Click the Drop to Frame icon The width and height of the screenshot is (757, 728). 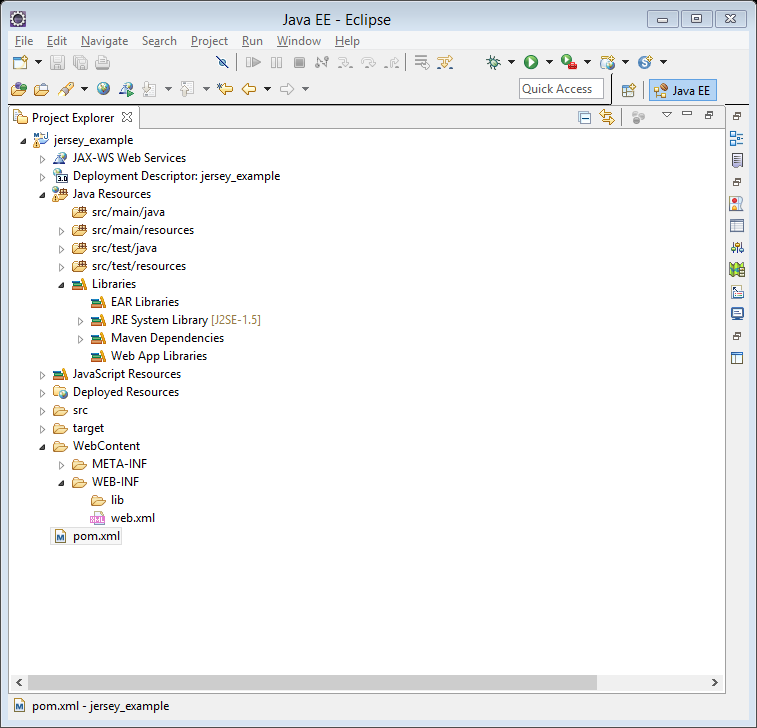point(422,62)
